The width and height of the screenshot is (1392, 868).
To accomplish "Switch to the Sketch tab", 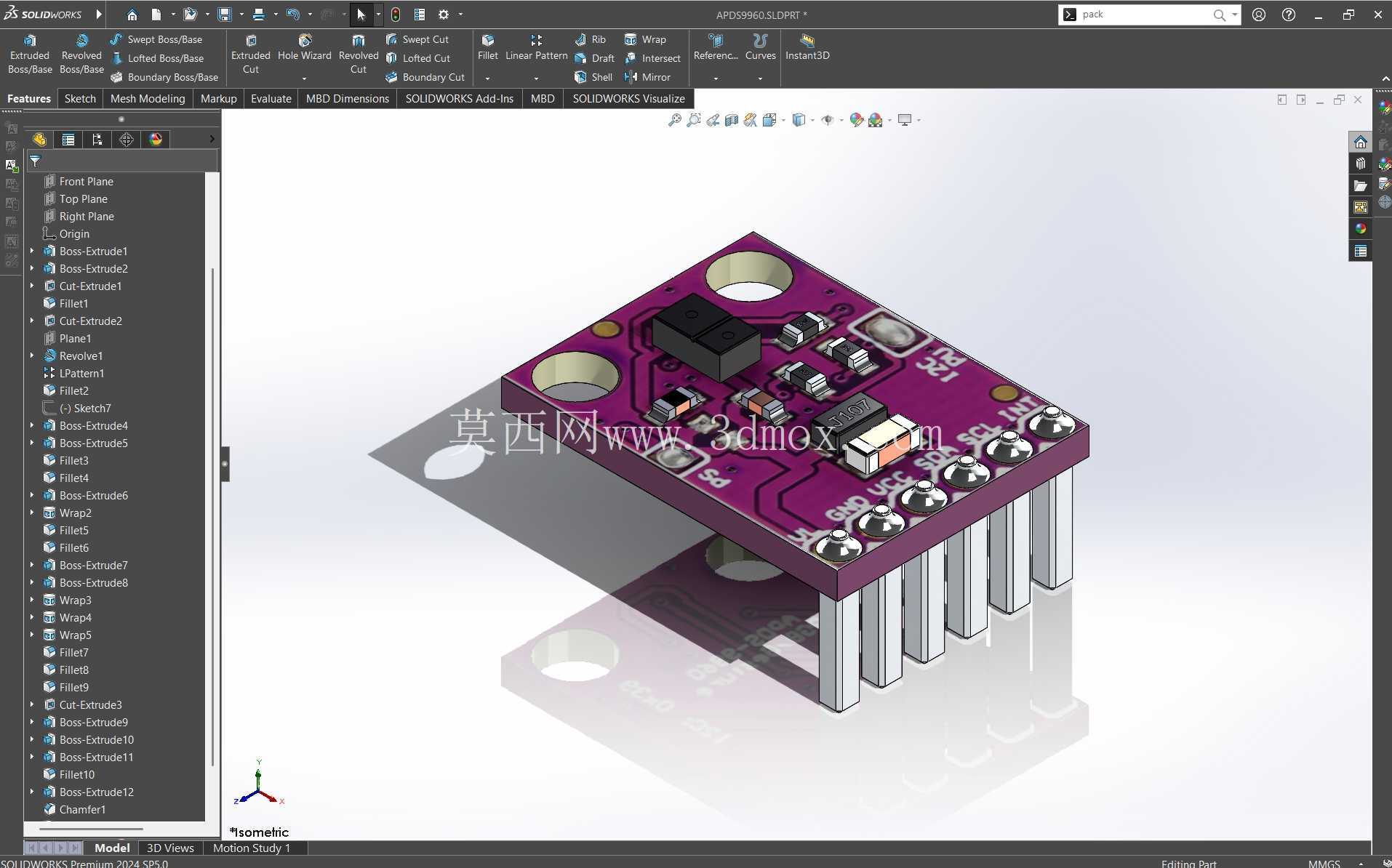I will click(80, 99).
